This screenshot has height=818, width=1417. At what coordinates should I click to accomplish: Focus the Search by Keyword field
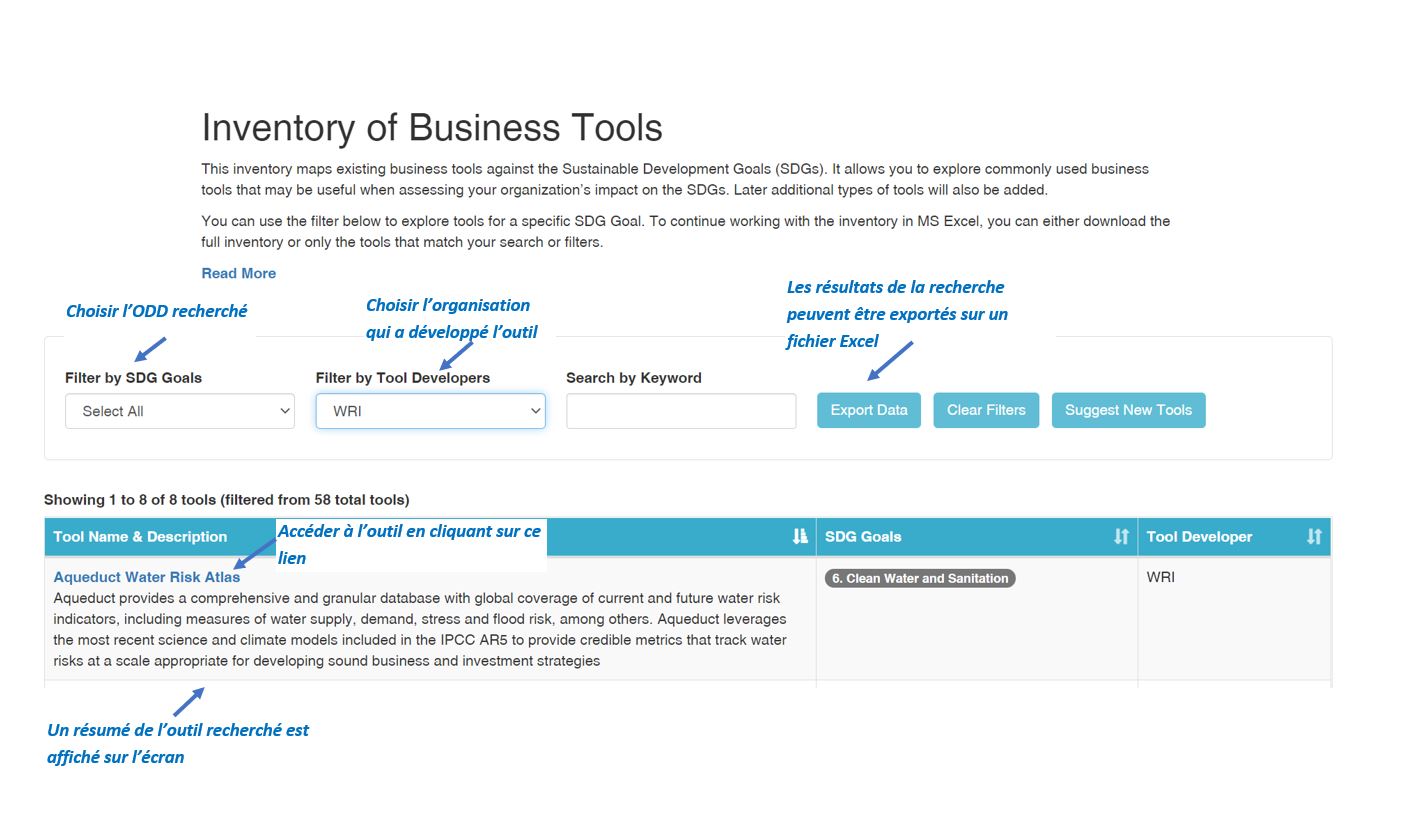pos(681,411)
